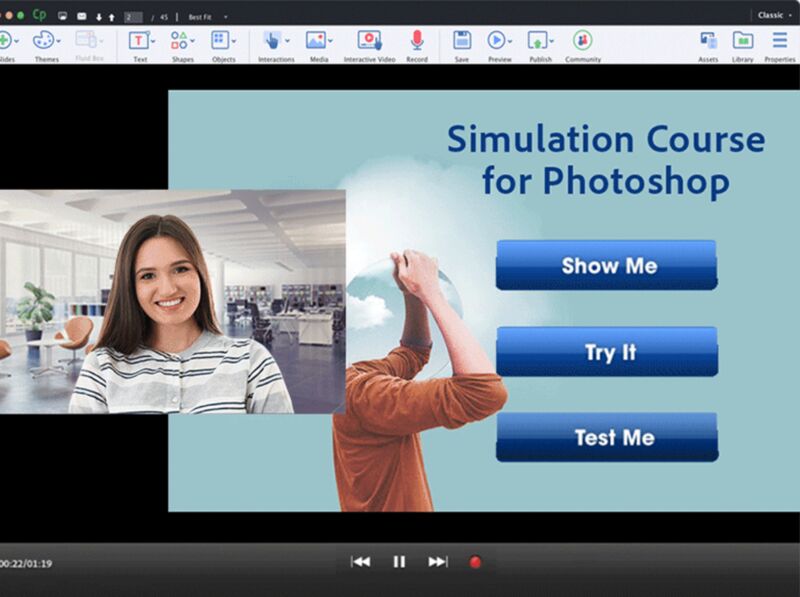Click the Show Me button
The image size is (800, 597).
pyautogui.click(x=607, y=266)
